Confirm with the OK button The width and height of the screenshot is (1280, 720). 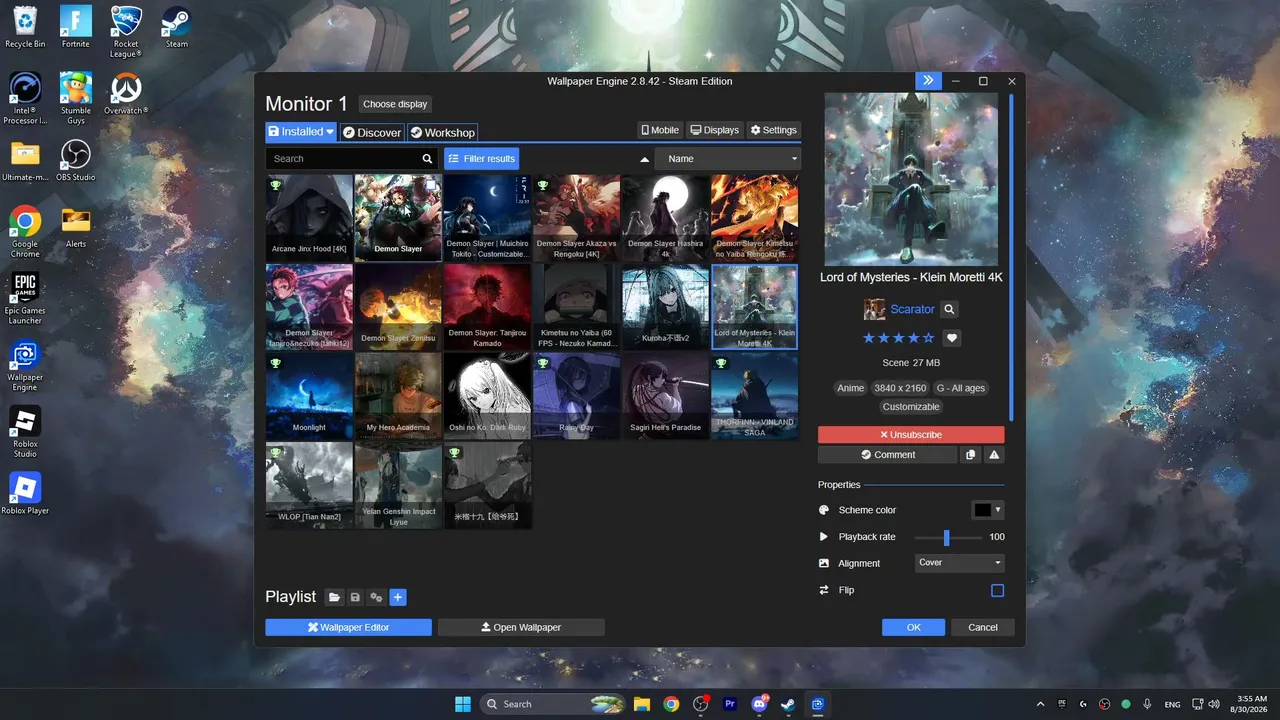[x=913, y=627]
